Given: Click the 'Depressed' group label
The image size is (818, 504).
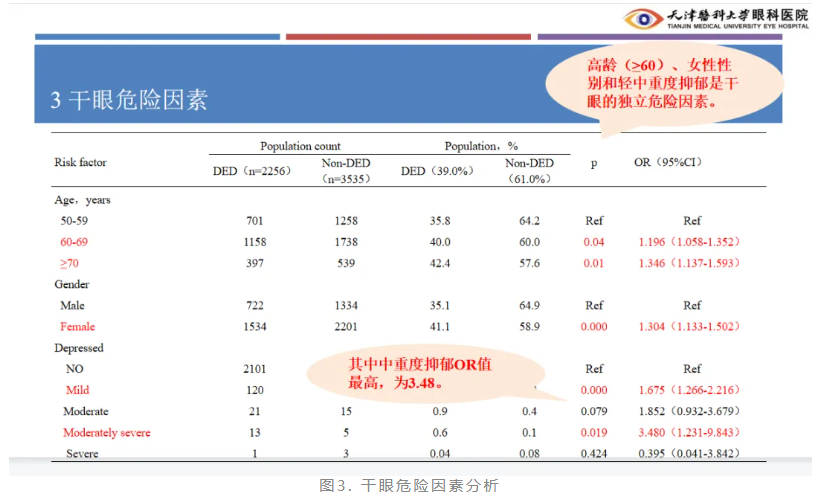Looking at the screenshot, I should tap(79, 348).
